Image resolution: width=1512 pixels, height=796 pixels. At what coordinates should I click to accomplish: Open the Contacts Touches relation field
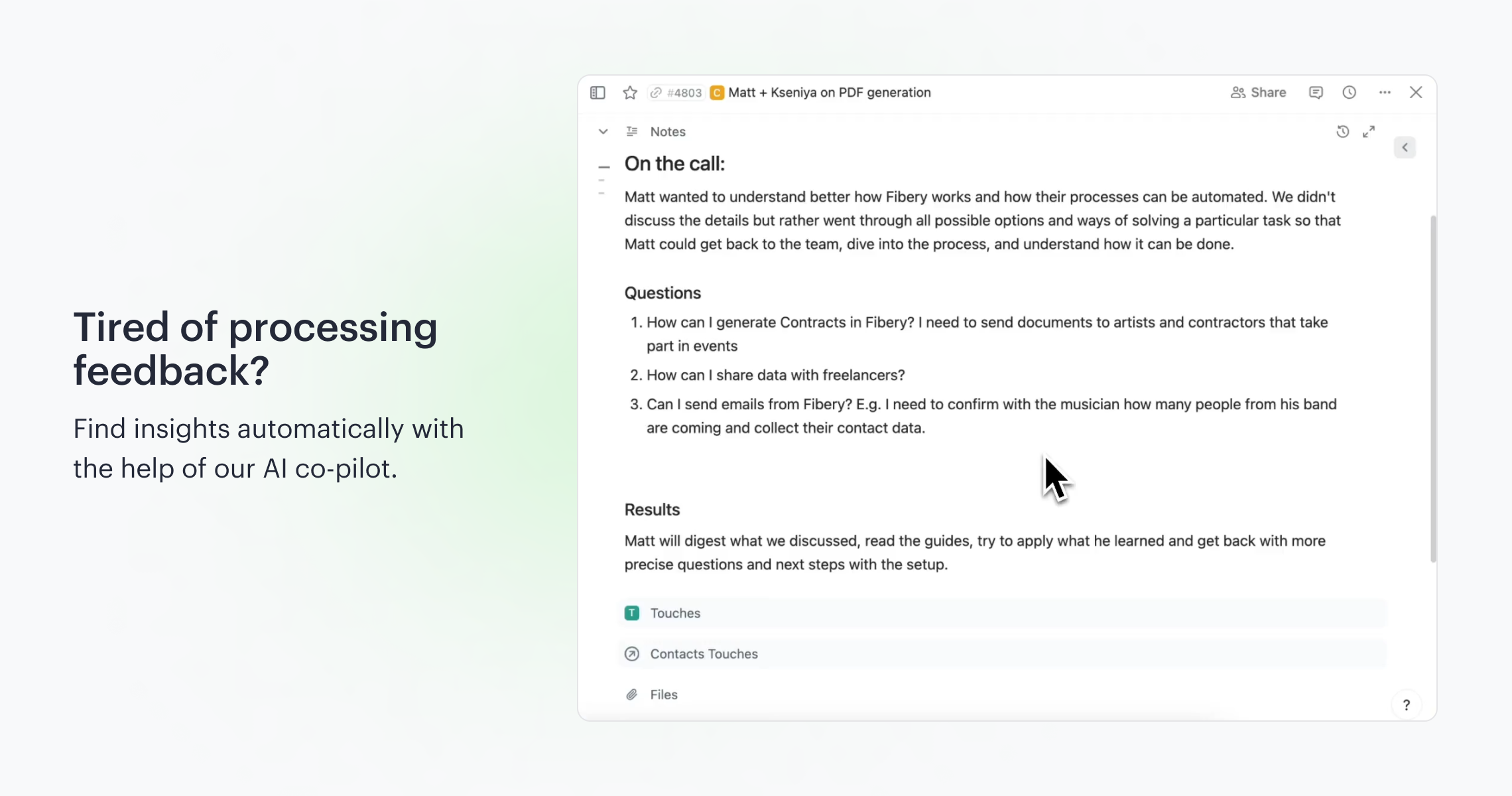(x=704, y=654)
